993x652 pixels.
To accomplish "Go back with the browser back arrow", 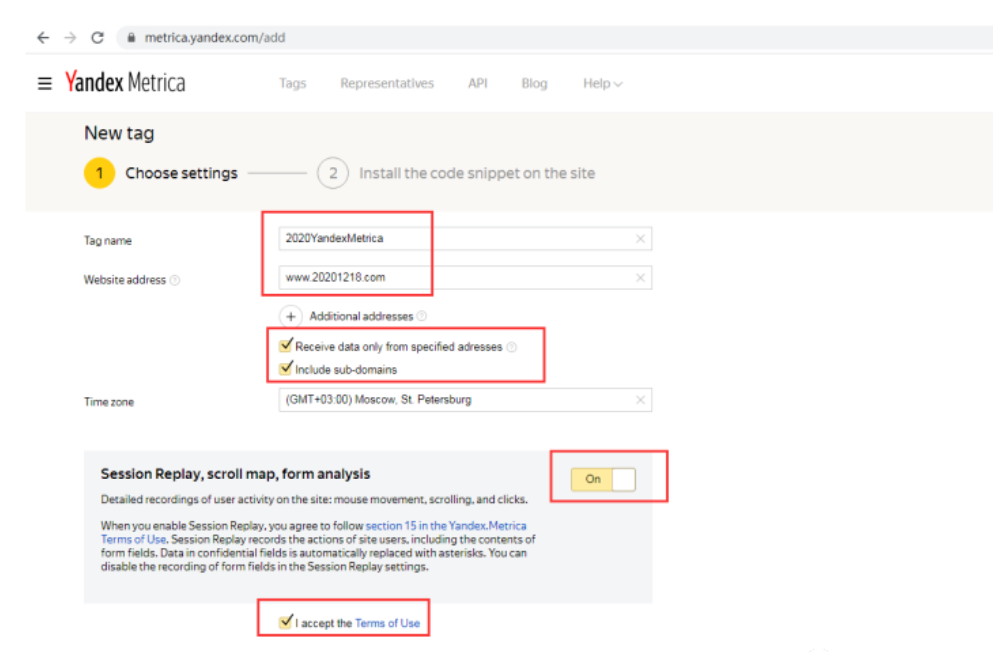I will [43, 38].
